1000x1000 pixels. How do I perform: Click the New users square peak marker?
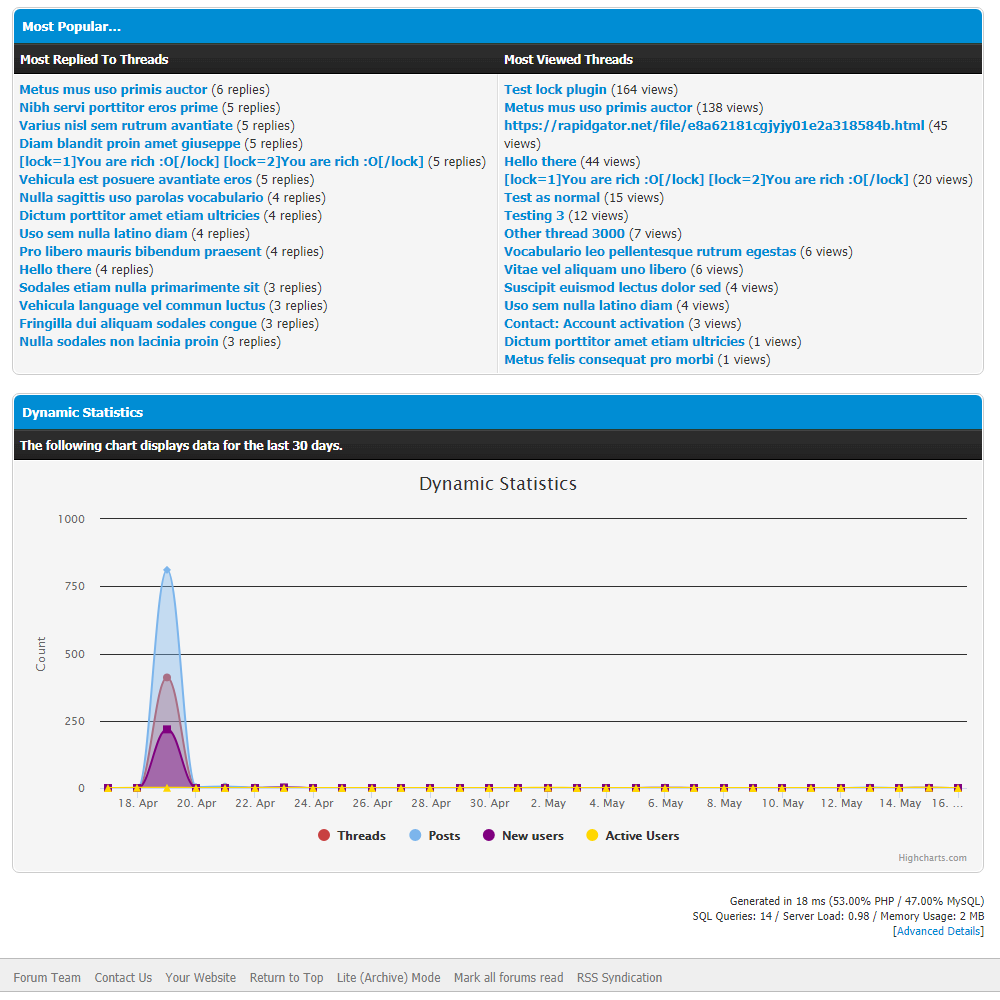[167, 729]
